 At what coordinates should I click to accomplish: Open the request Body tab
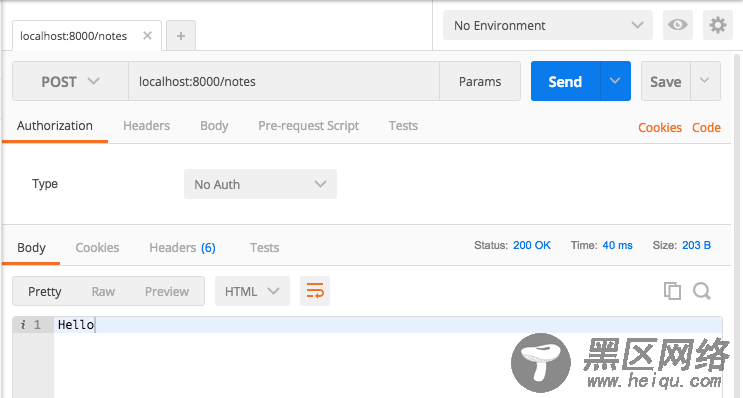214,126
